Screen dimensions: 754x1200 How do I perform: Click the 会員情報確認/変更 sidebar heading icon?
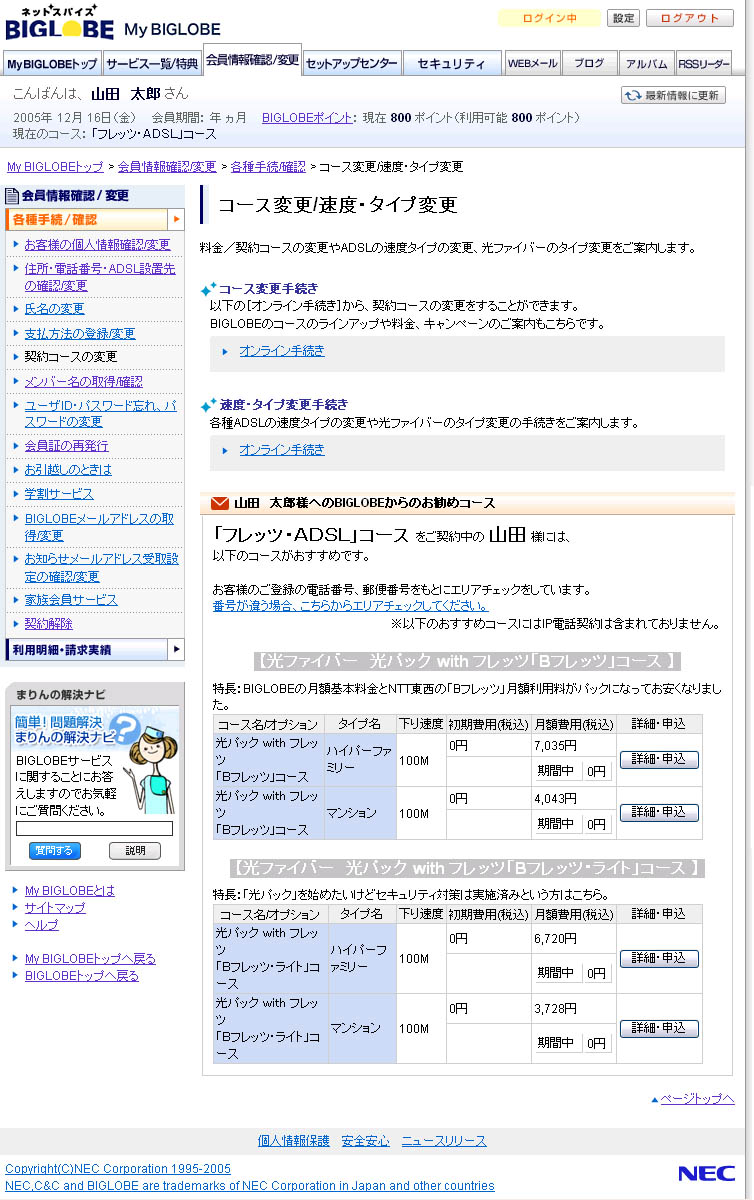[x=12, y=196]
